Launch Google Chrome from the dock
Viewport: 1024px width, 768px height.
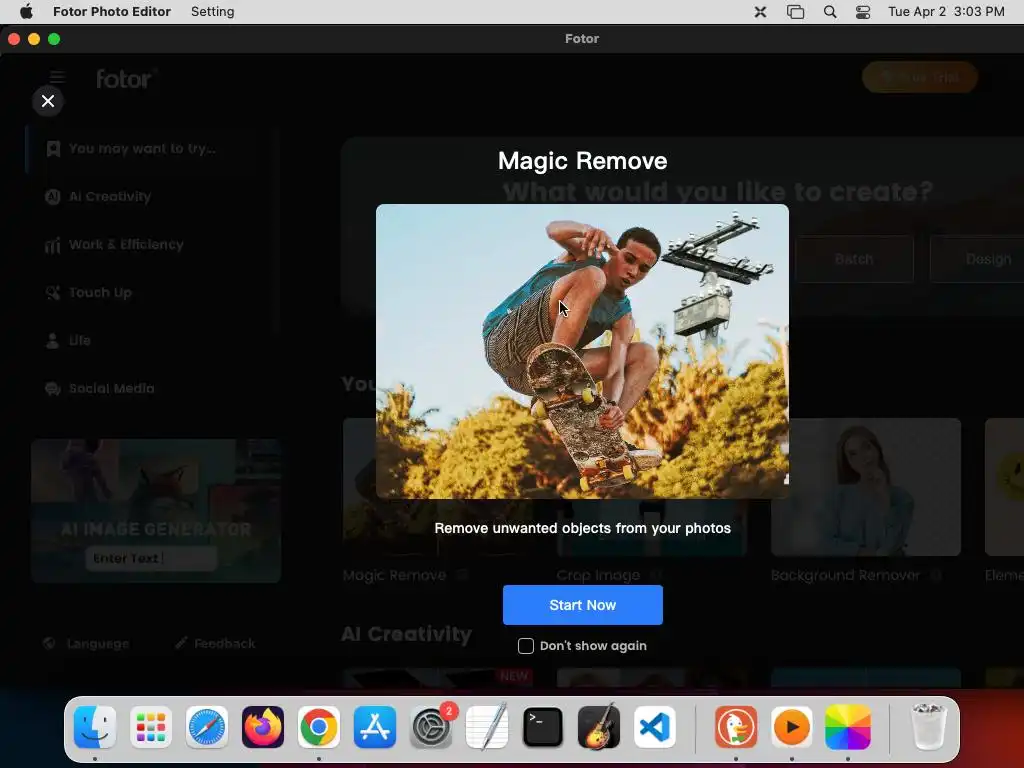click(319, 727)
